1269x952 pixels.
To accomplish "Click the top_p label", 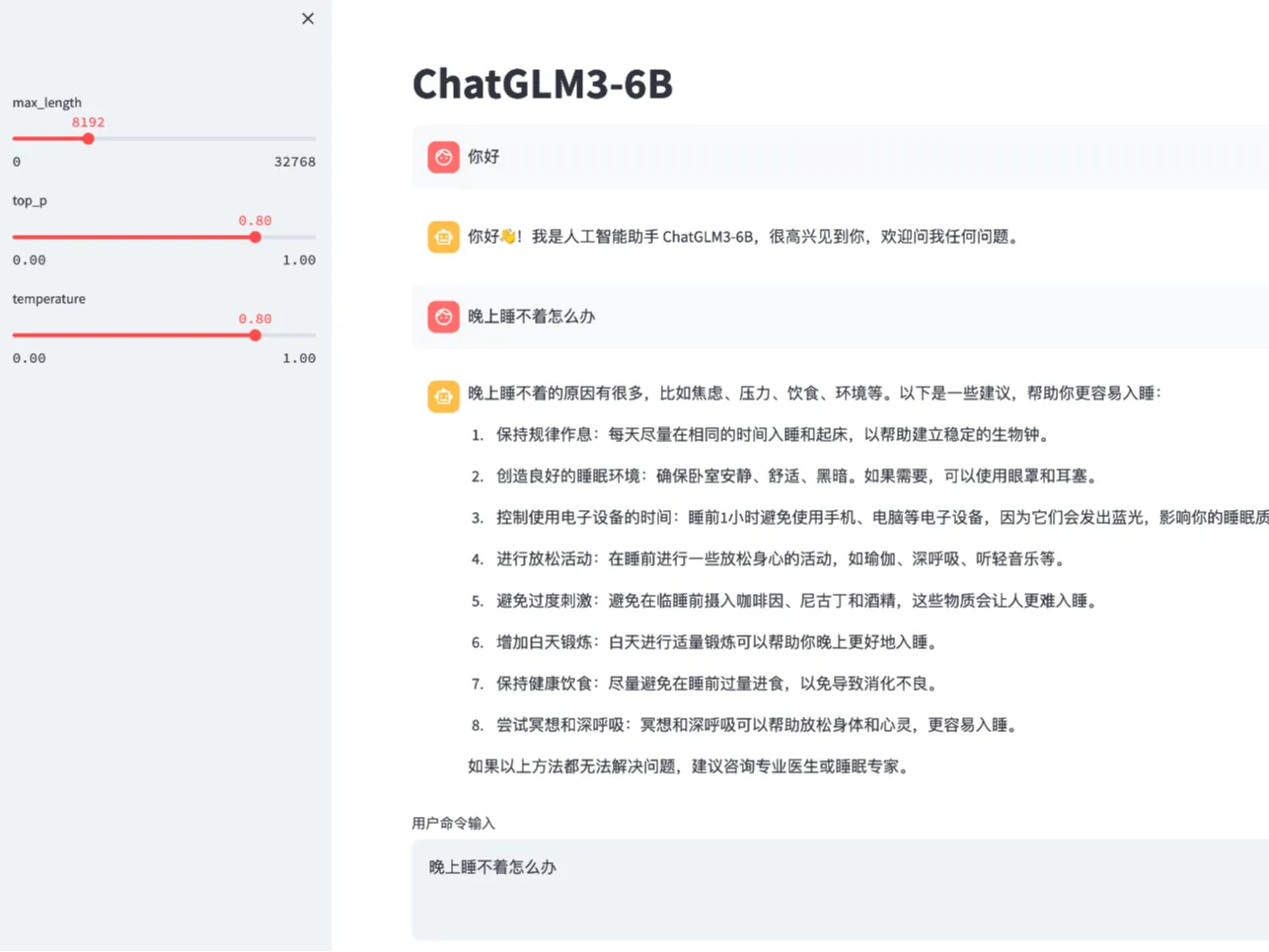I will pos(30,200).
